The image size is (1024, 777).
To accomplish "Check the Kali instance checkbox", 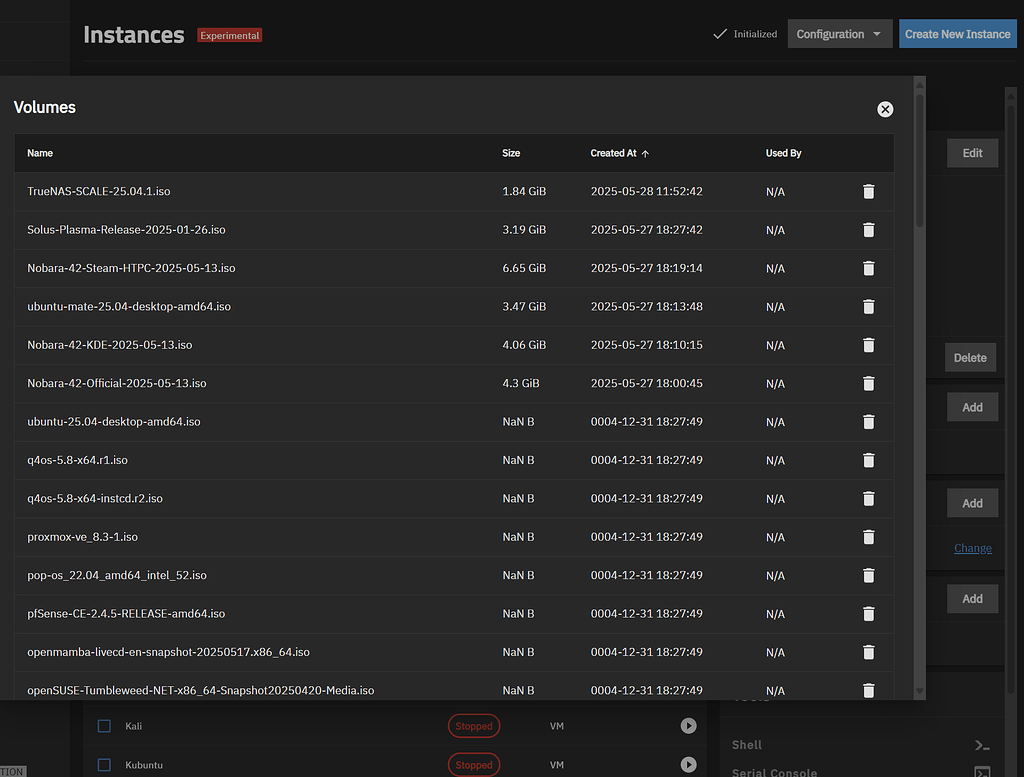I will coord(104,726).
